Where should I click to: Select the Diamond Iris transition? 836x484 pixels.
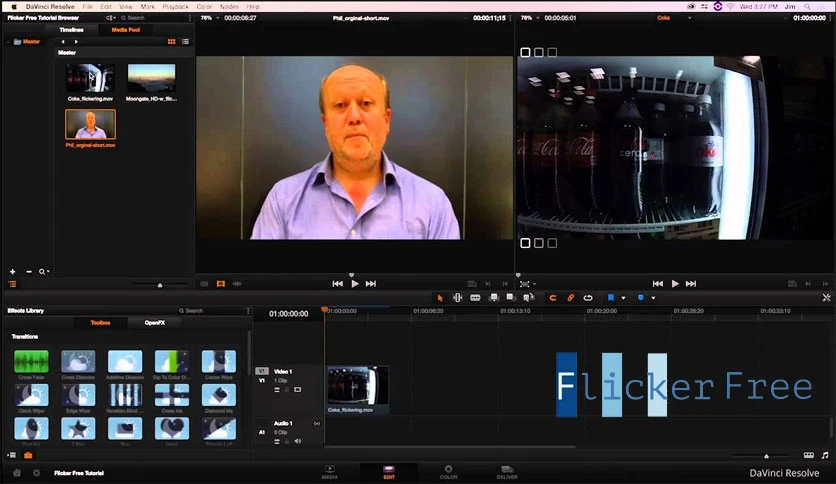coord(219,396)
